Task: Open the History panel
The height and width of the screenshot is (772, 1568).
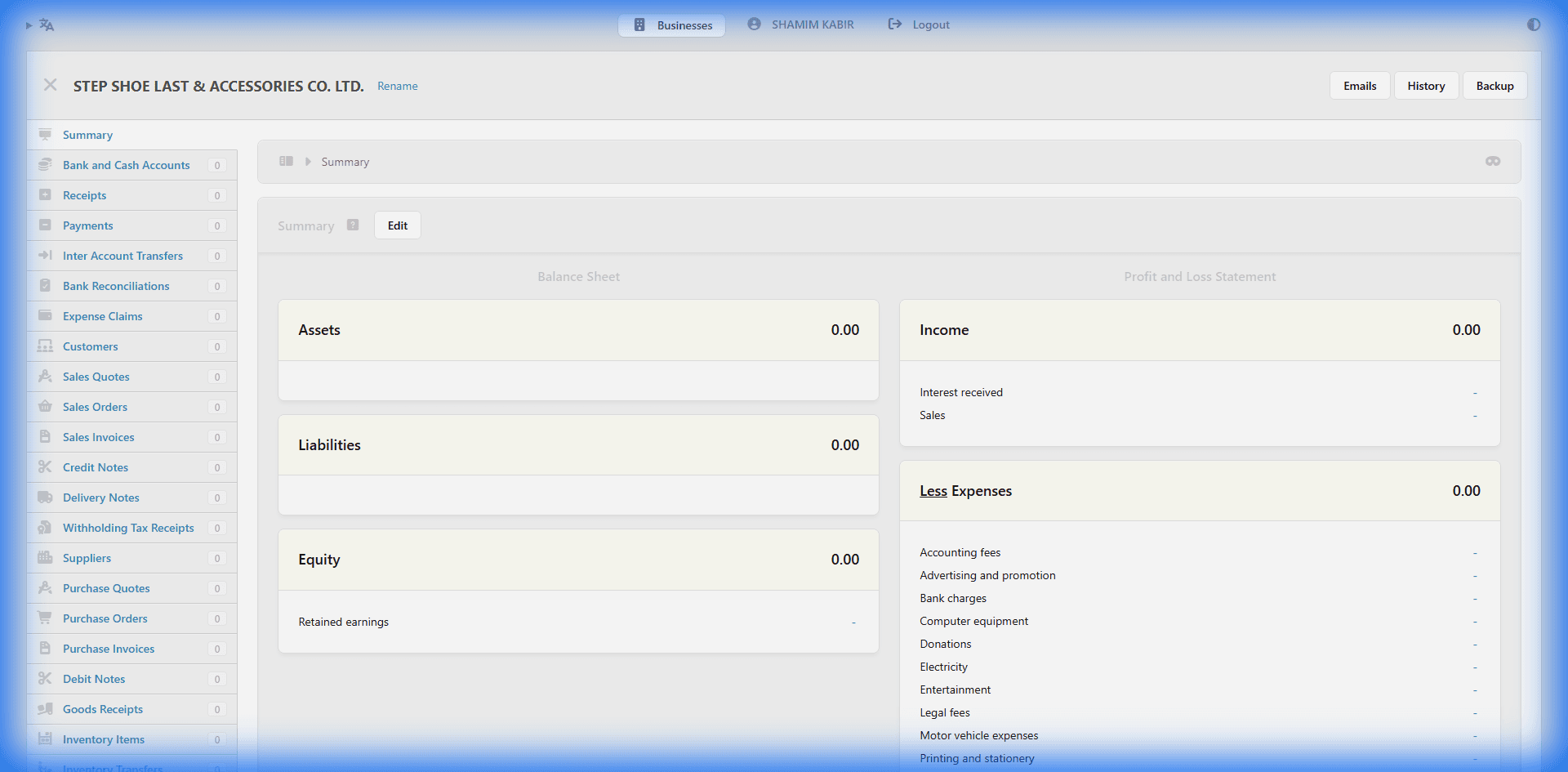Action: [x=1425, y=85]
